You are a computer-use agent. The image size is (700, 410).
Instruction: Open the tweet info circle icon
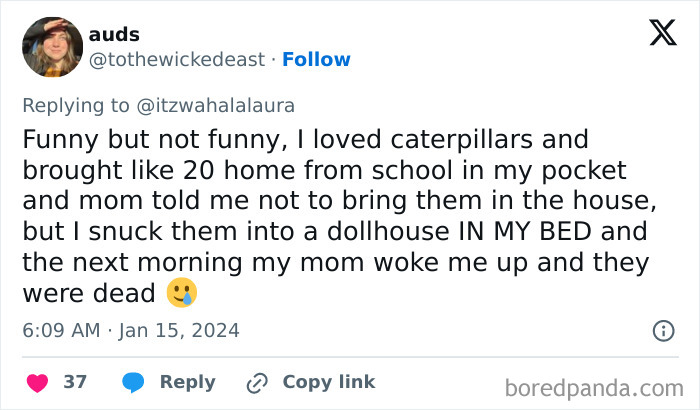coord(662,330)
